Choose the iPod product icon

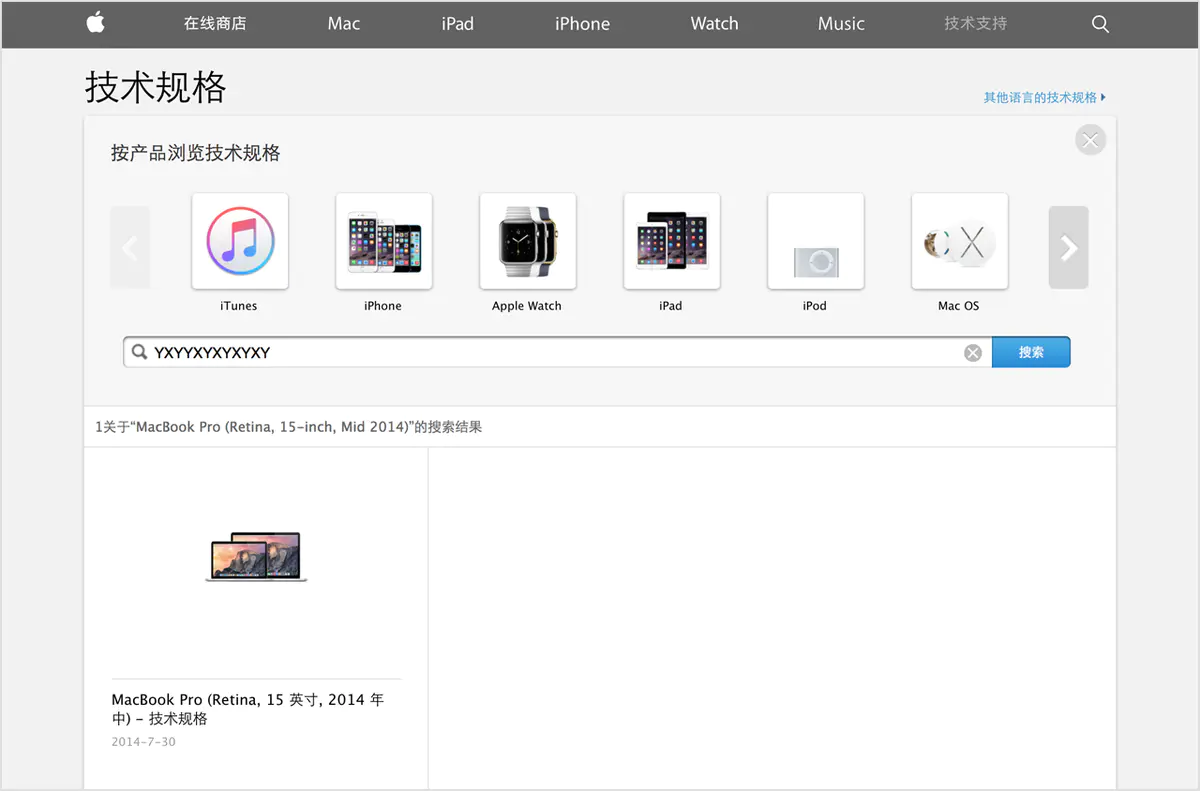point(815,241)
